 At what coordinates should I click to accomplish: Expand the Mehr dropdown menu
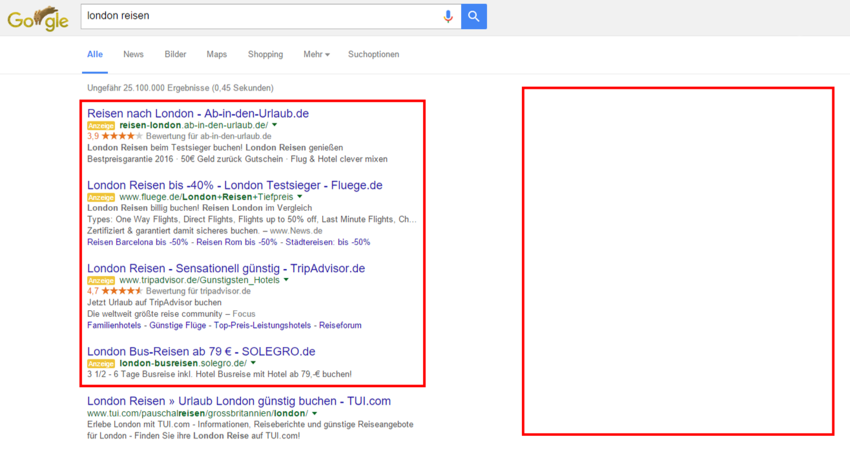coord(317,54)
